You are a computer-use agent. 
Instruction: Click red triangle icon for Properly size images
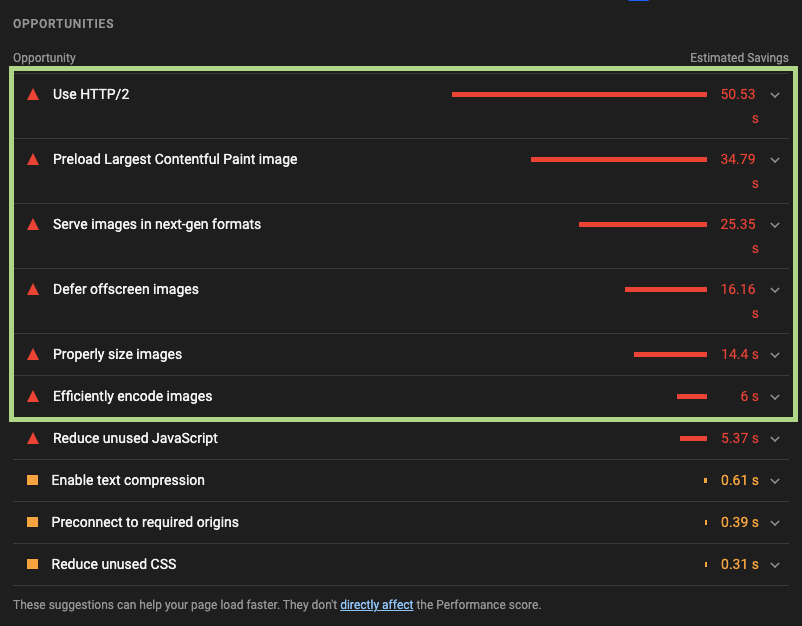tap(33, 354)
